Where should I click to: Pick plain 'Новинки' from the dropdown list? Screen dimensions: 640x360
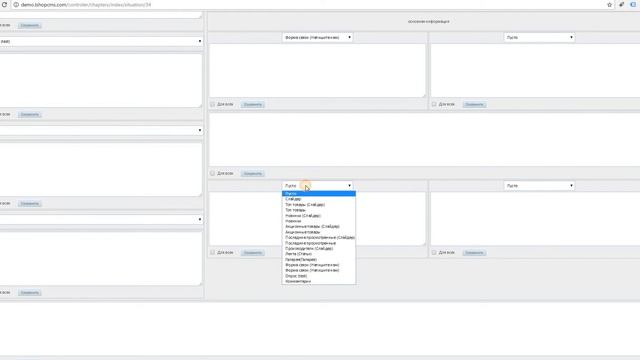pos(319,221)
